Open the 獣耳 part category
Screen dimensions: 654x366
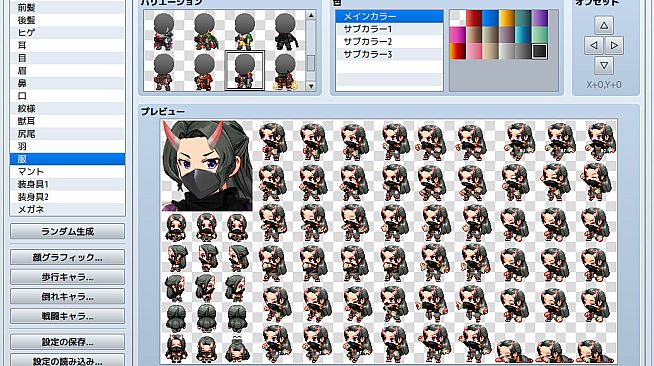pos(67,121)
